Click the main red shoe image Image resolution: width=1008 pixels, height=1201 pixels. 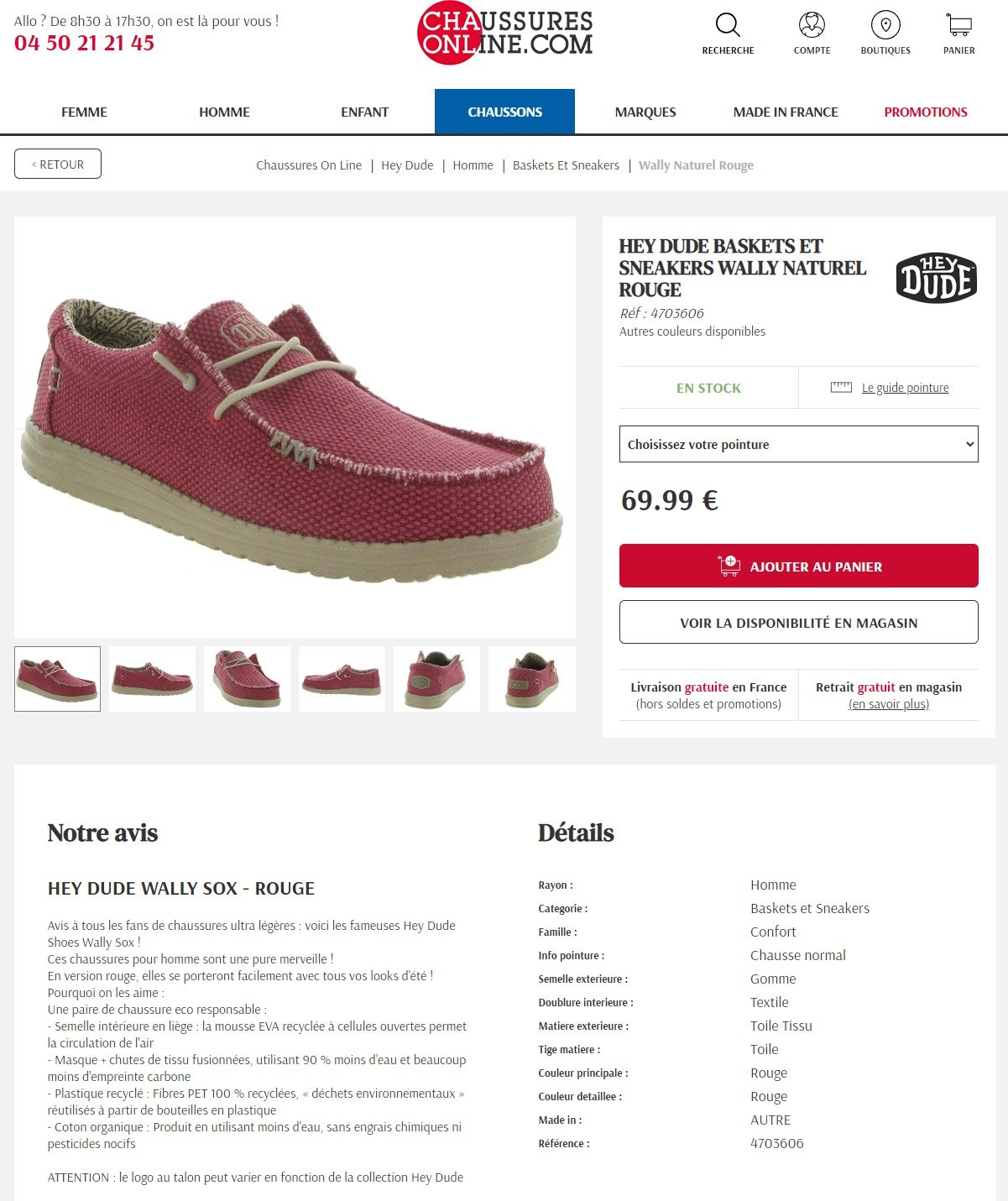click(295, 427)
